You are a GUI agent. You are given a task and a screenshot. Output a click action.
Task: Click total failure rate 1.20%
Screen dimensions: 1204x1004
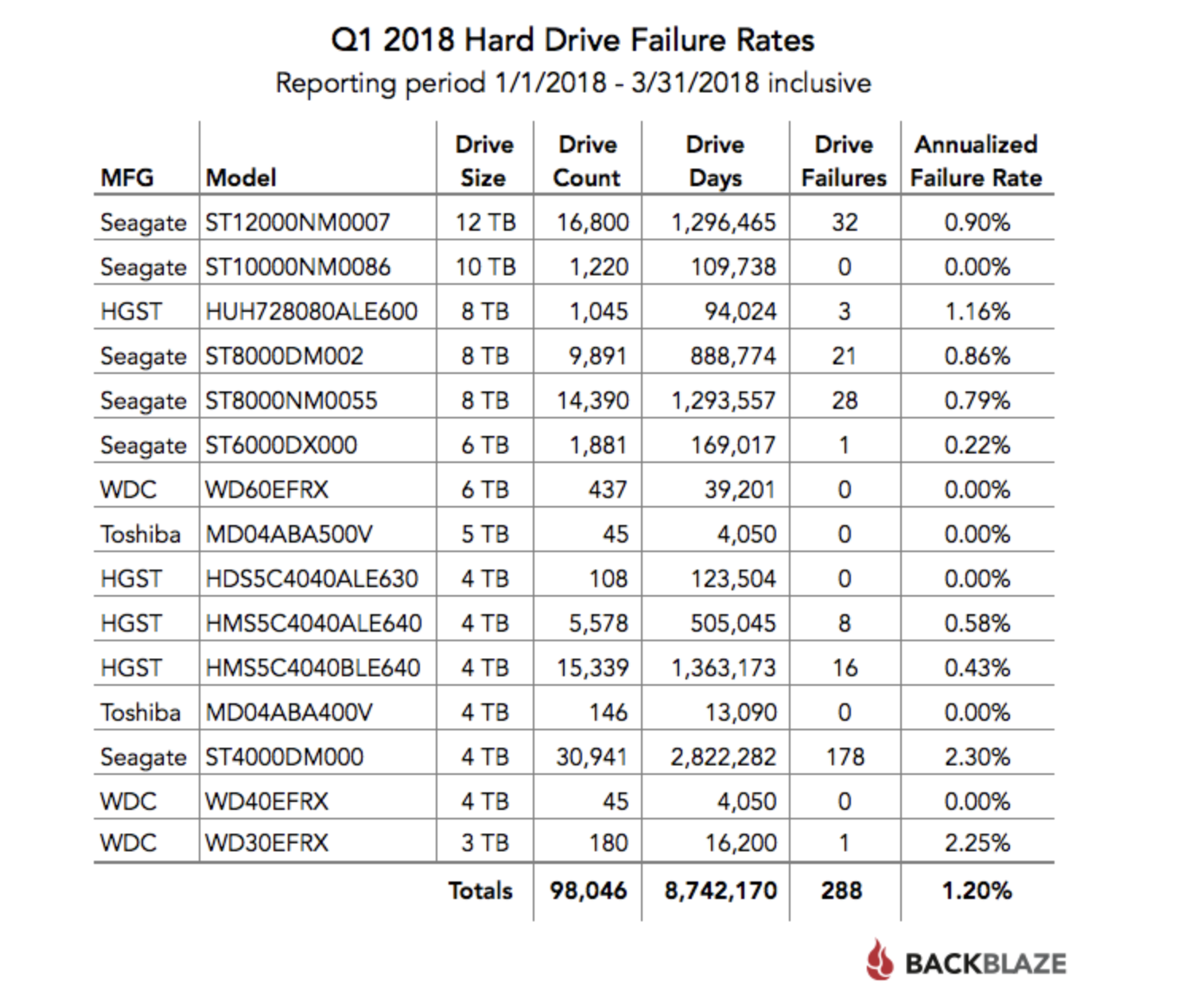point(977,890)
